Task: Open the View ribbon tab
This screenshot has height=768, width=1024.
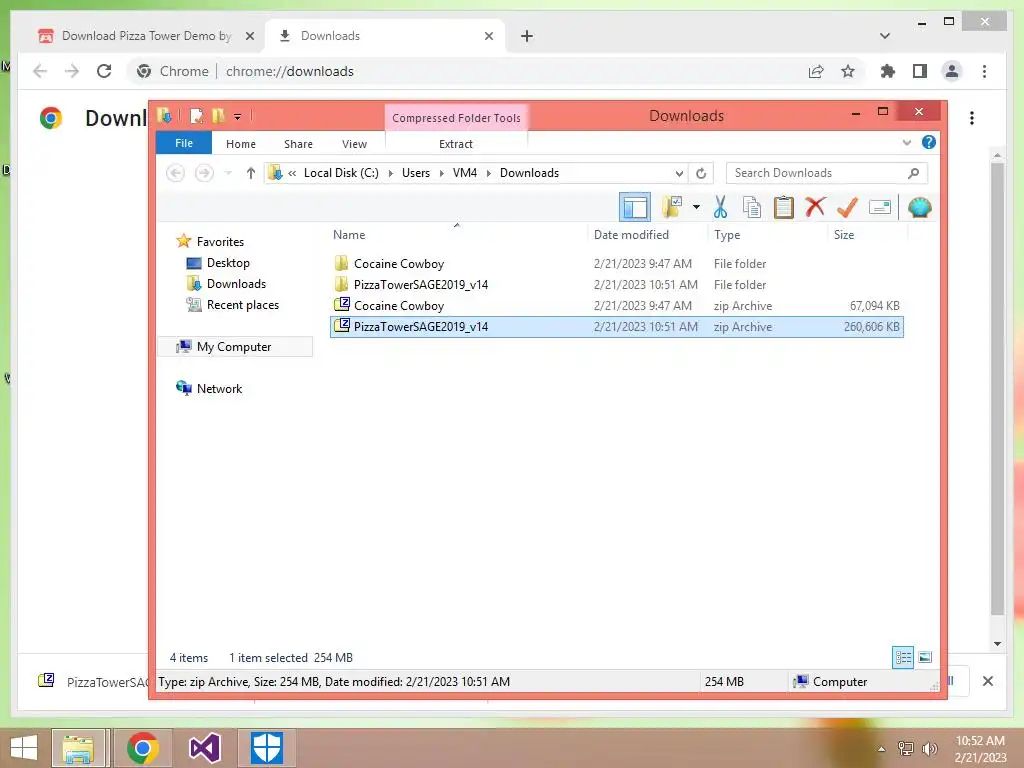Action: (x=355, y=144)
